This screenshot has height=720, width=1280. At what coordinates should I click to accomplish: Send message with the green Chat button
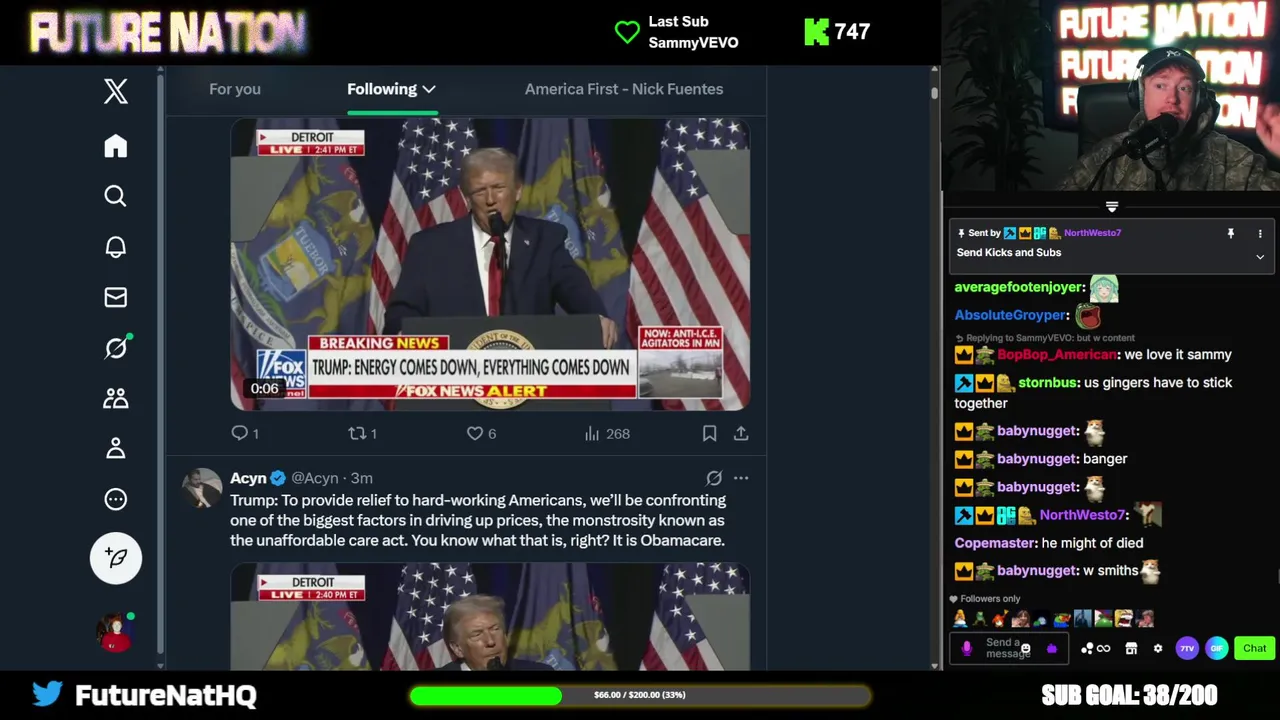point(1255,648)
